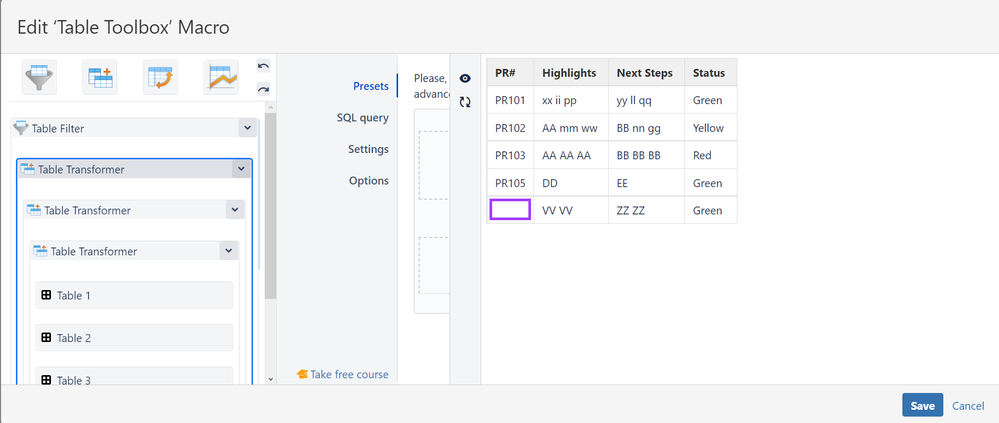Viewport: 999px width, 423px height.
Task: Save the macro changes
Action: pyautogui.click(x=923, y=406)
